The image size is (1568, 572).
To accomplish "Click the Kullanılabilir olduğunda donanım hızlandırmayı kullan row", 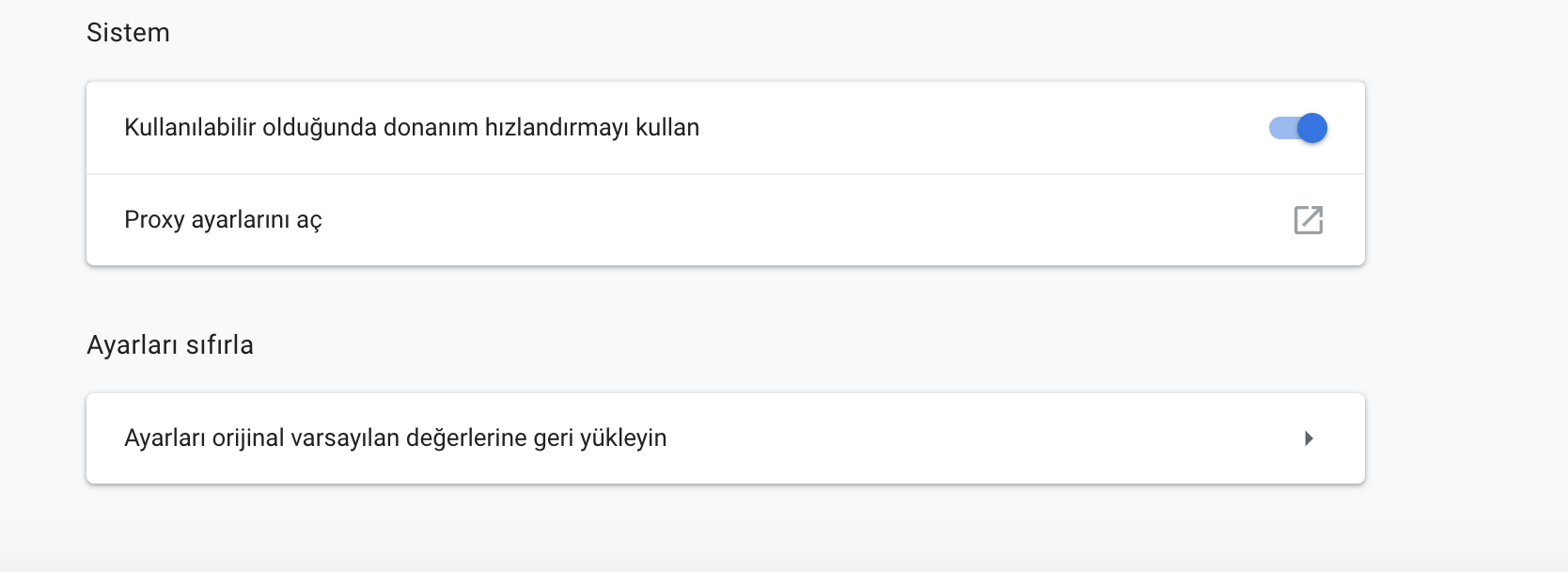I will [x=658, y=127].
